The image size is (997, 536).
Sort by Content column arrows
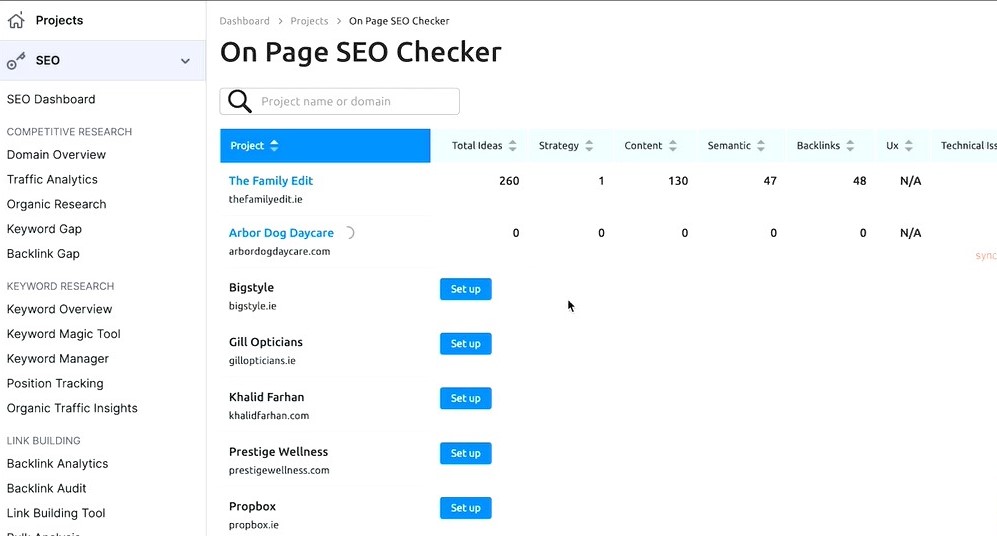coord(673,146)
